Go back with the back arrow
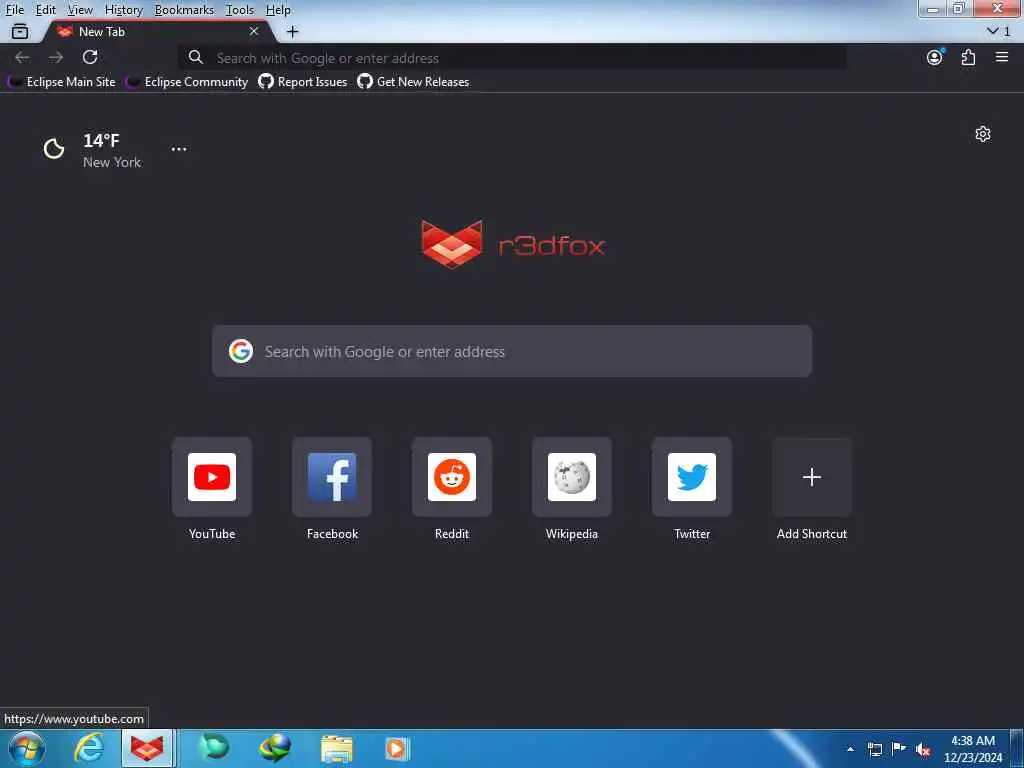Image resolution: width=1024 pixels, height=768 pixels. coord(22,57)
